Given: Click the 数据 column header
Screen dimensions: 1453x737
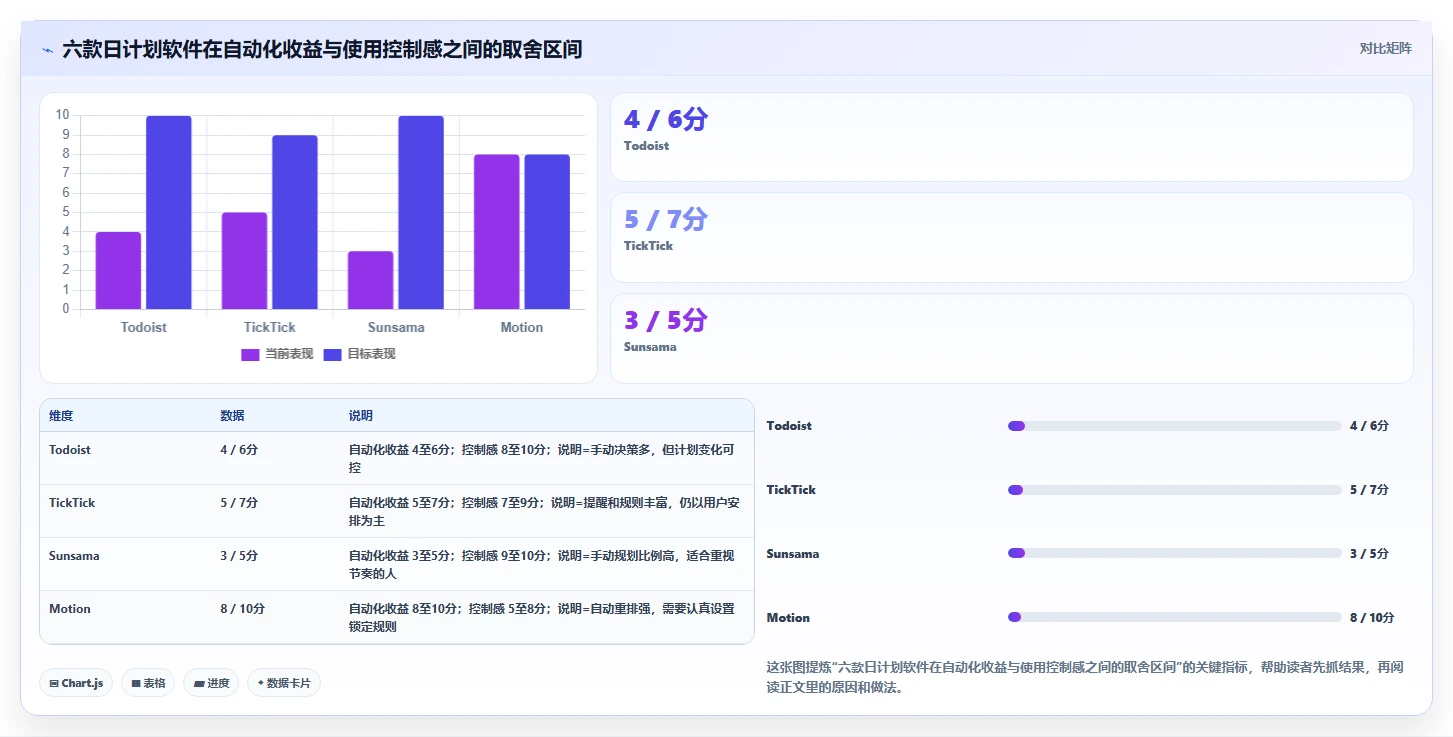Looking at the screenshot, I should click(x=232, y=416).
